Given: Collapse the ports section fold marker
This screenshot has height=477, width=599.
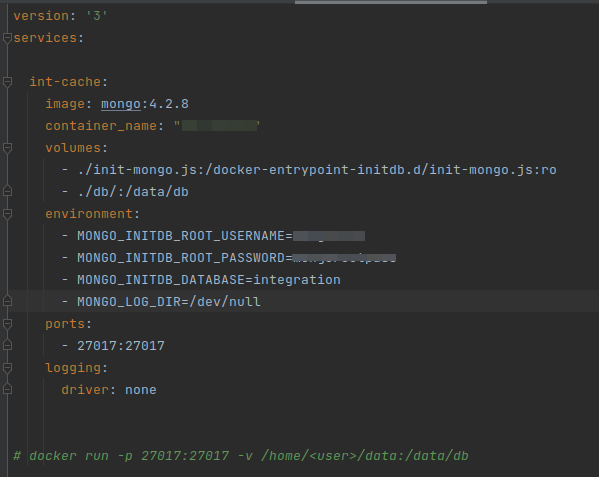Looking at the screenshot, I should click(7, 324).
